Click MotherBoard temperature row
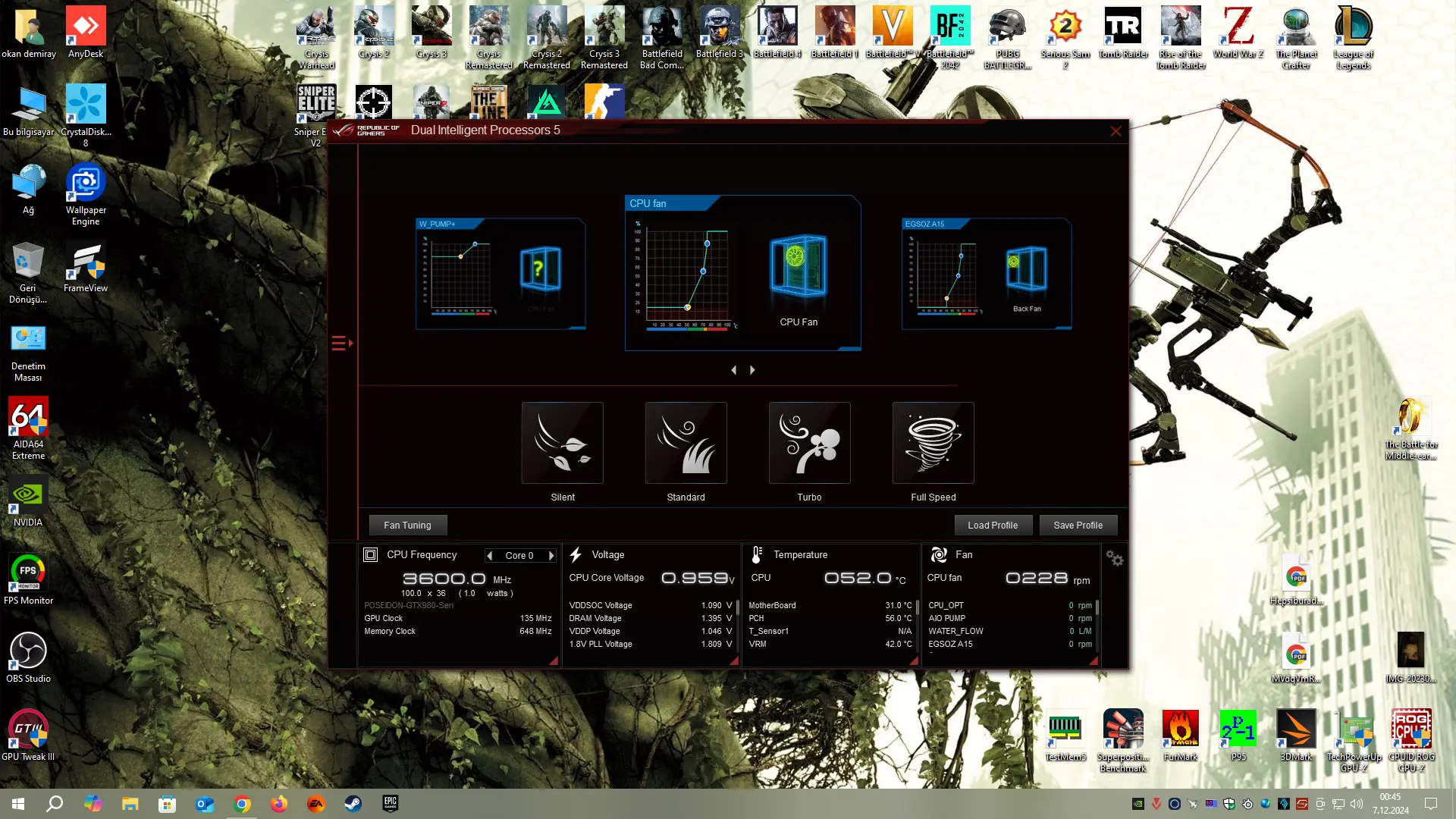The width and height of the screenshot is (1456, 819). [x=830, y=605]
